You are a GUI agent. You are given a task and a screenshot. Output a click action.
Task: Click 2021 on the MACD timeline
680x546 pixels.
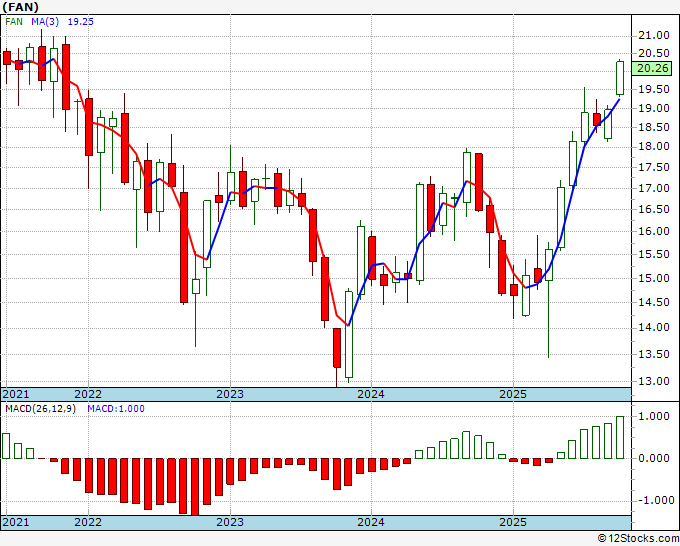click(x=16, y=522)
